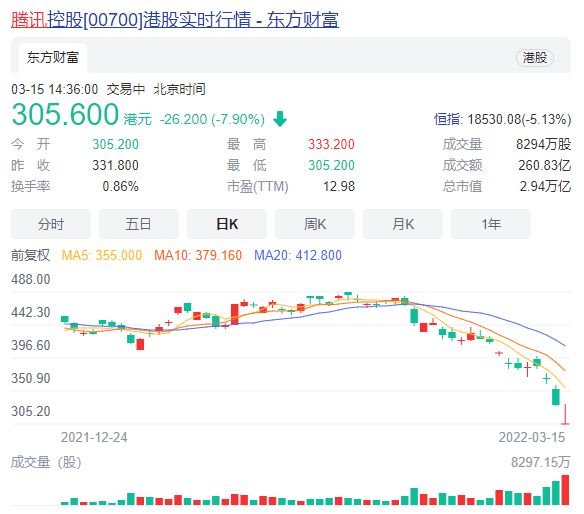Click the 488.00 y-axis label

tap(31, 279)
